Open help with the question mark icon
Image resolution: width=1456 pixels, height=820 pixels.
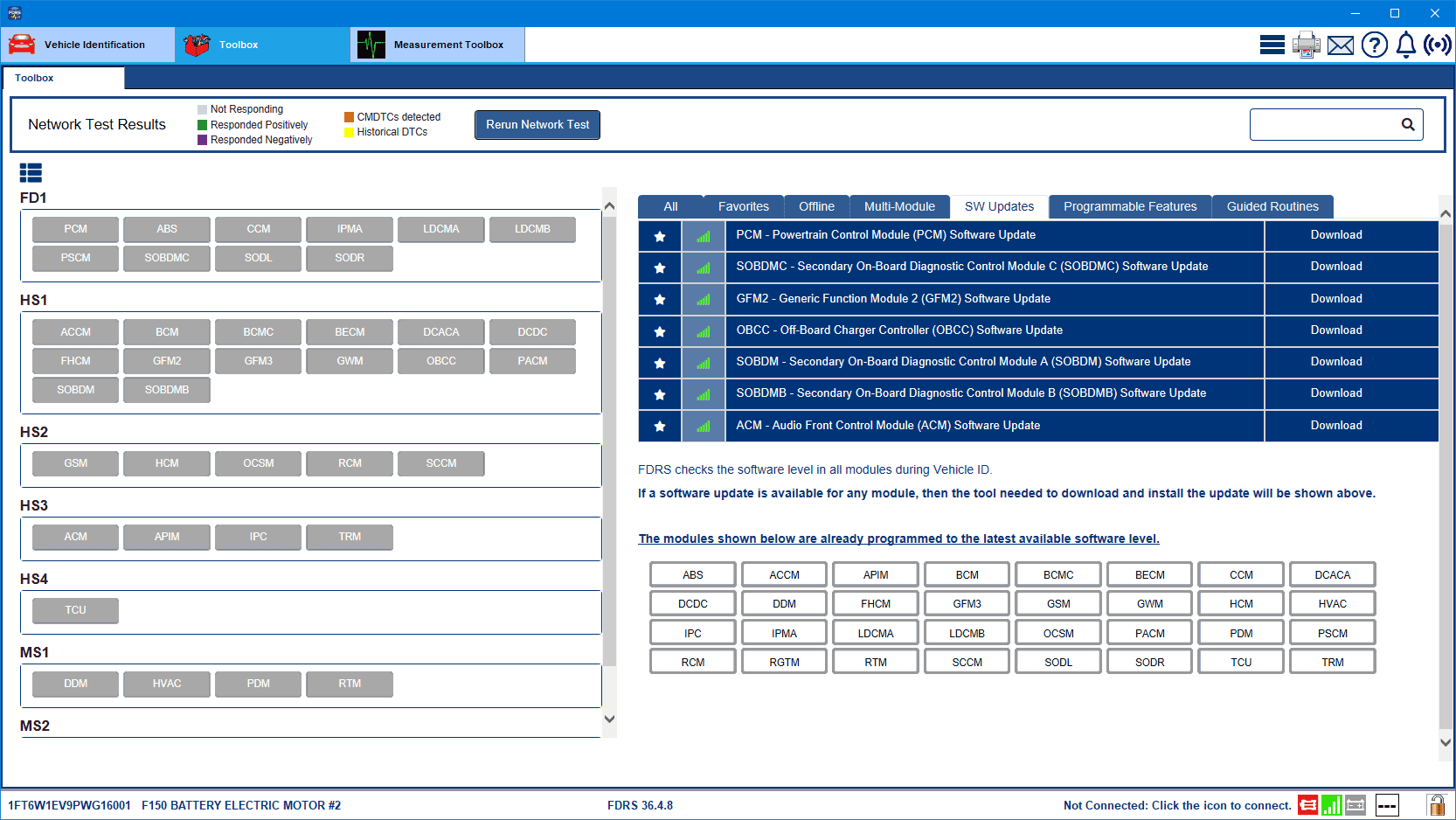[x=1374, y=45]
